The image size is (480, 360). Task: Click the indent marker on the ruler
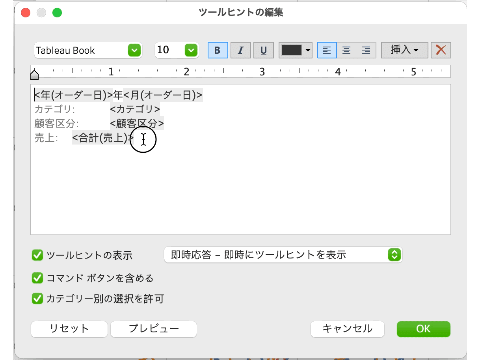[35, 74]
